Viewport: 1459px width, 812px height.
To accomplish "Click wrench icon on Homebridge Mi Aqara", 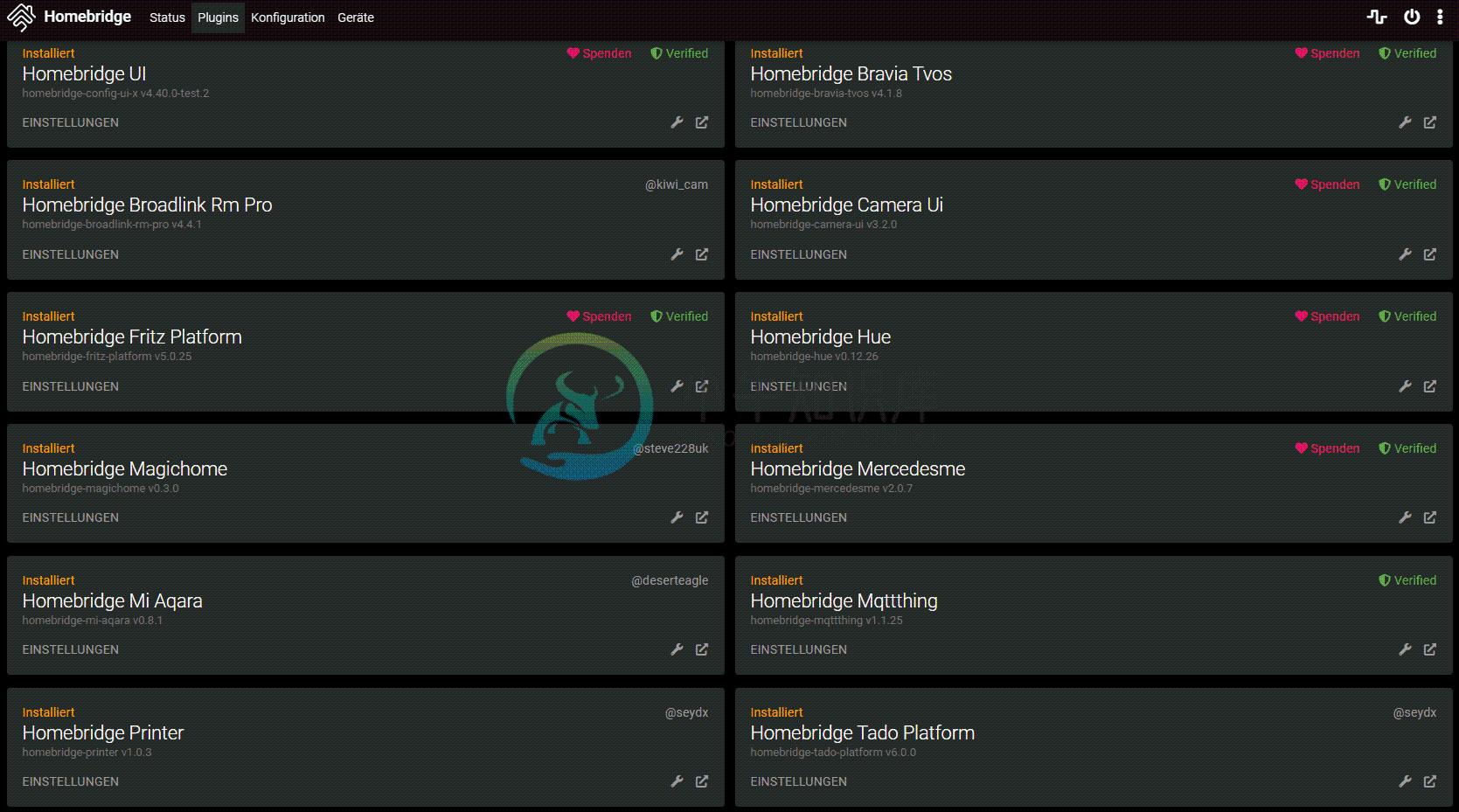I will 677,649.
